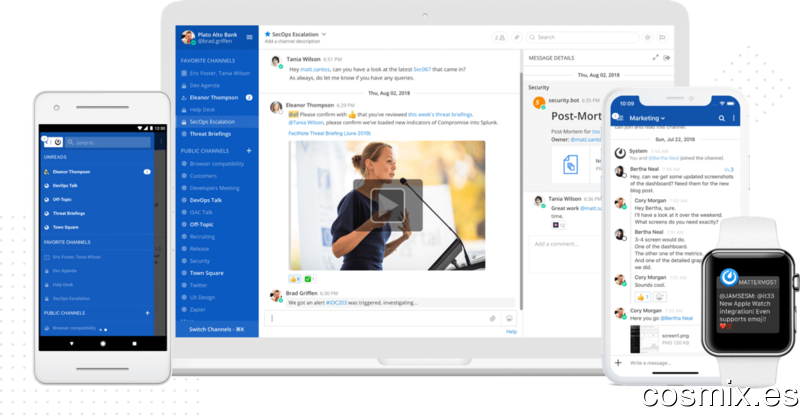Viewport: 800px width, 415px height.
Task: Tap the add-reaction icon under Sounds cool
Action: (x=659, y=297)
